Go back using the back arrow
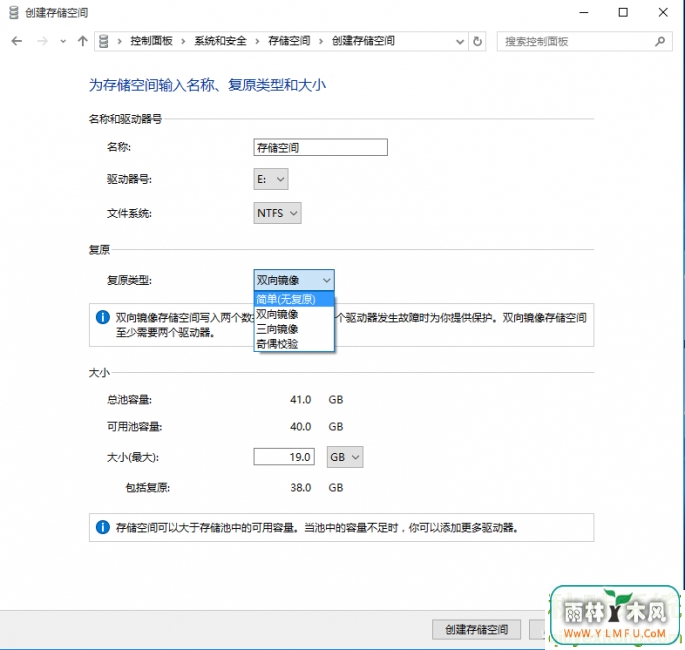685x650 pixels. [x=17, y=41]
